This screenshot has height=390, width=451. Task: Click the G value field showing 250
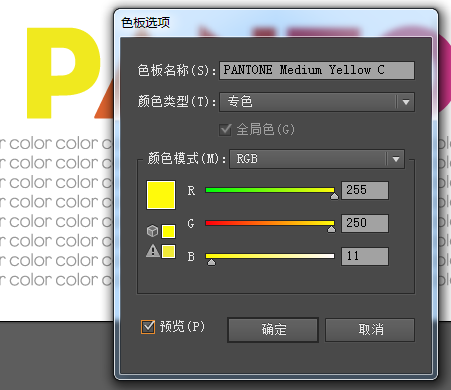point(365,223)
